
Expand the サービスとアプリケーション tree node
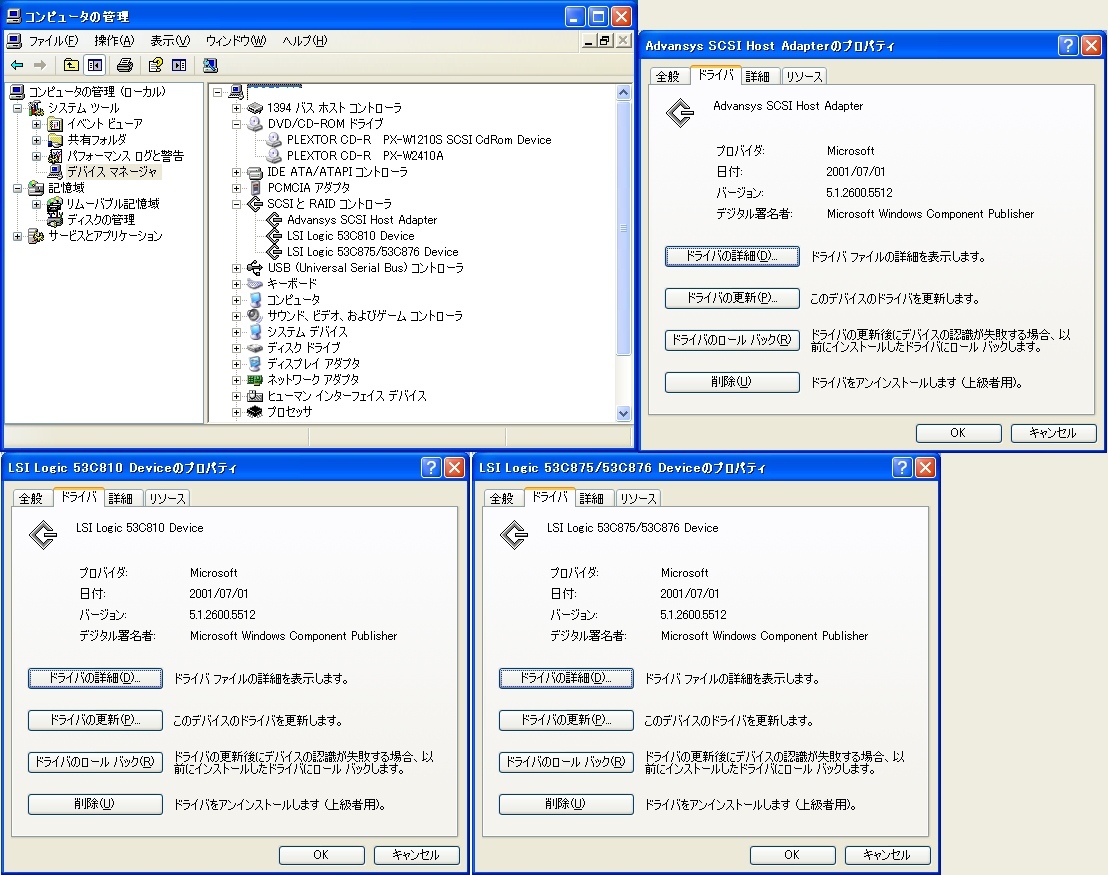[17, 236]
